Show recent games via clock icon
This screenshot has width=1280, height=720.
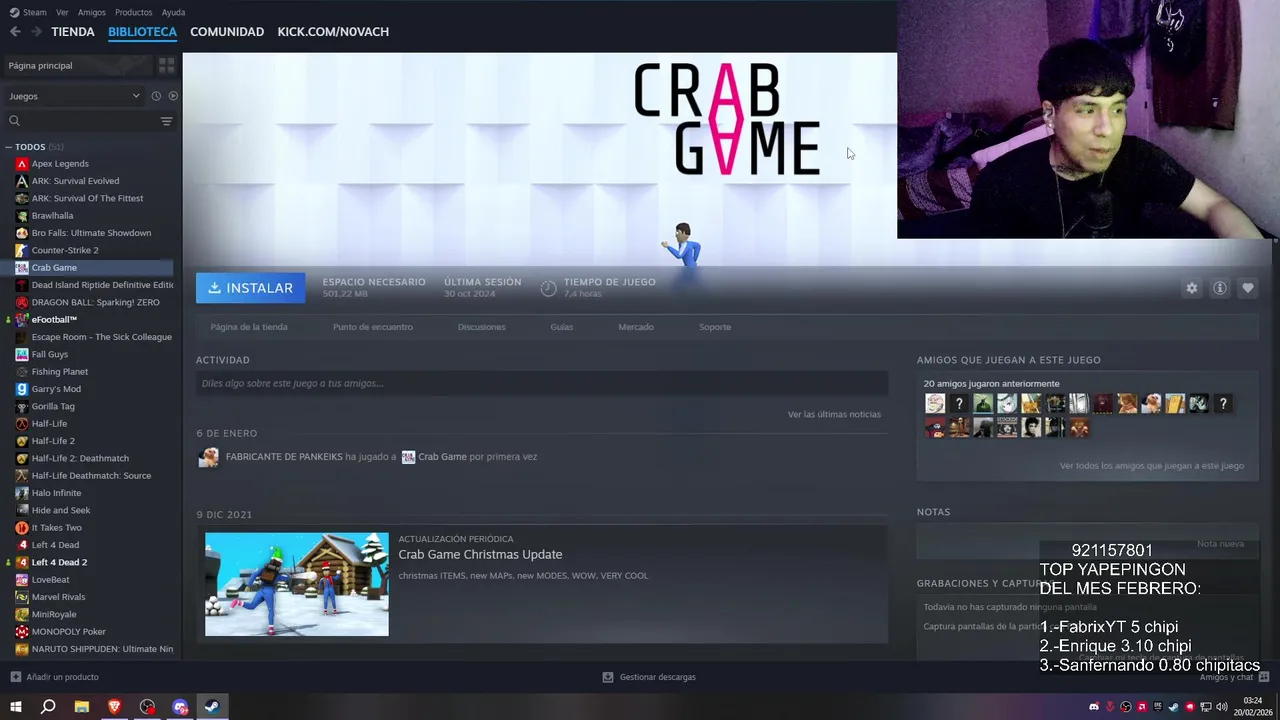coord(156,96)
